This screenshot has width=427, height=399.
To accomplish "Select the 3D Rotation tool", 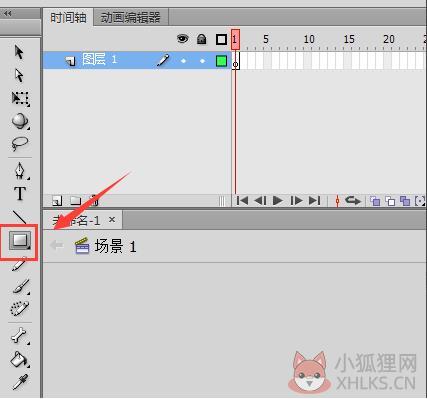I will click(x=20, y=121).
